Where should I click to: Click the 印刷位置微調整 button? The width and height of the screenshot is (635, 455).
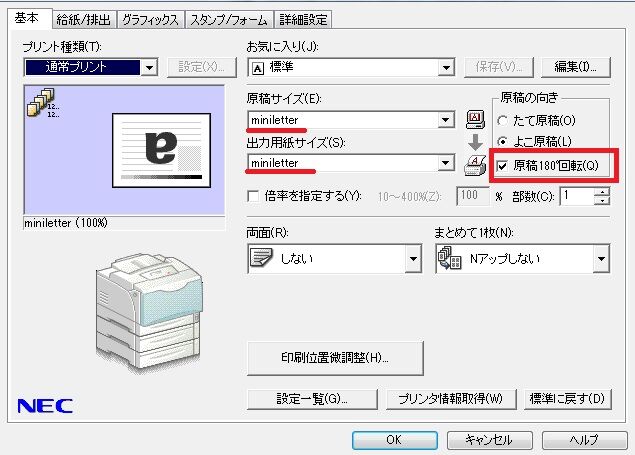[335, 358]
